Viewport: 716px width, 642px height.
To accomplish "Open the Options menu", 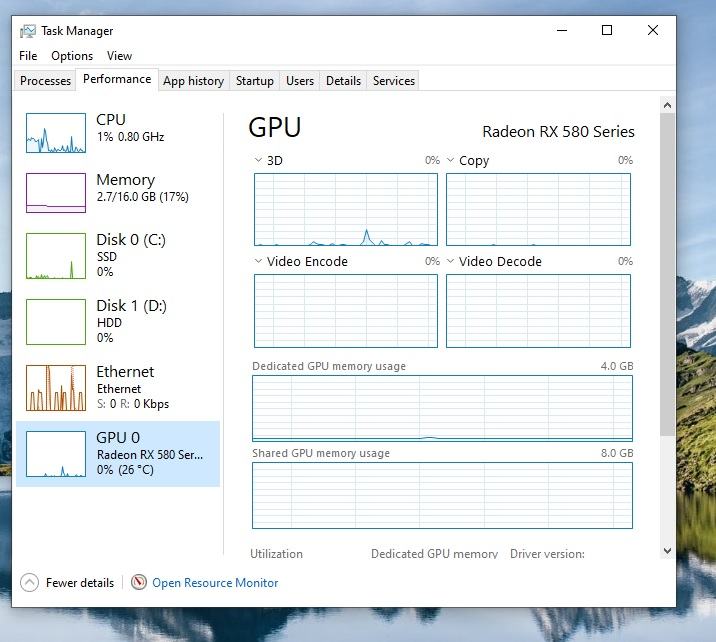I will tap(72, 56).
